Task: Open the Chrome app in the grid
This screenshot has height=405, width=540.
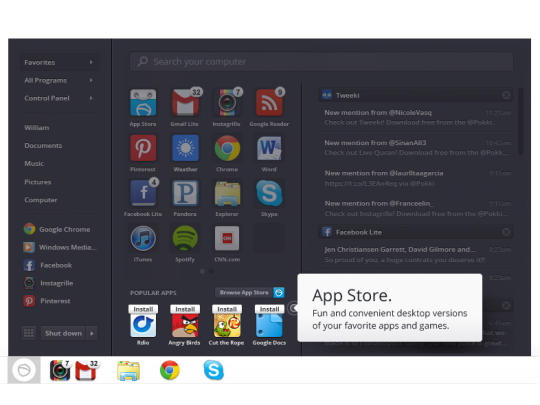Action: click(x=227, y=148)
